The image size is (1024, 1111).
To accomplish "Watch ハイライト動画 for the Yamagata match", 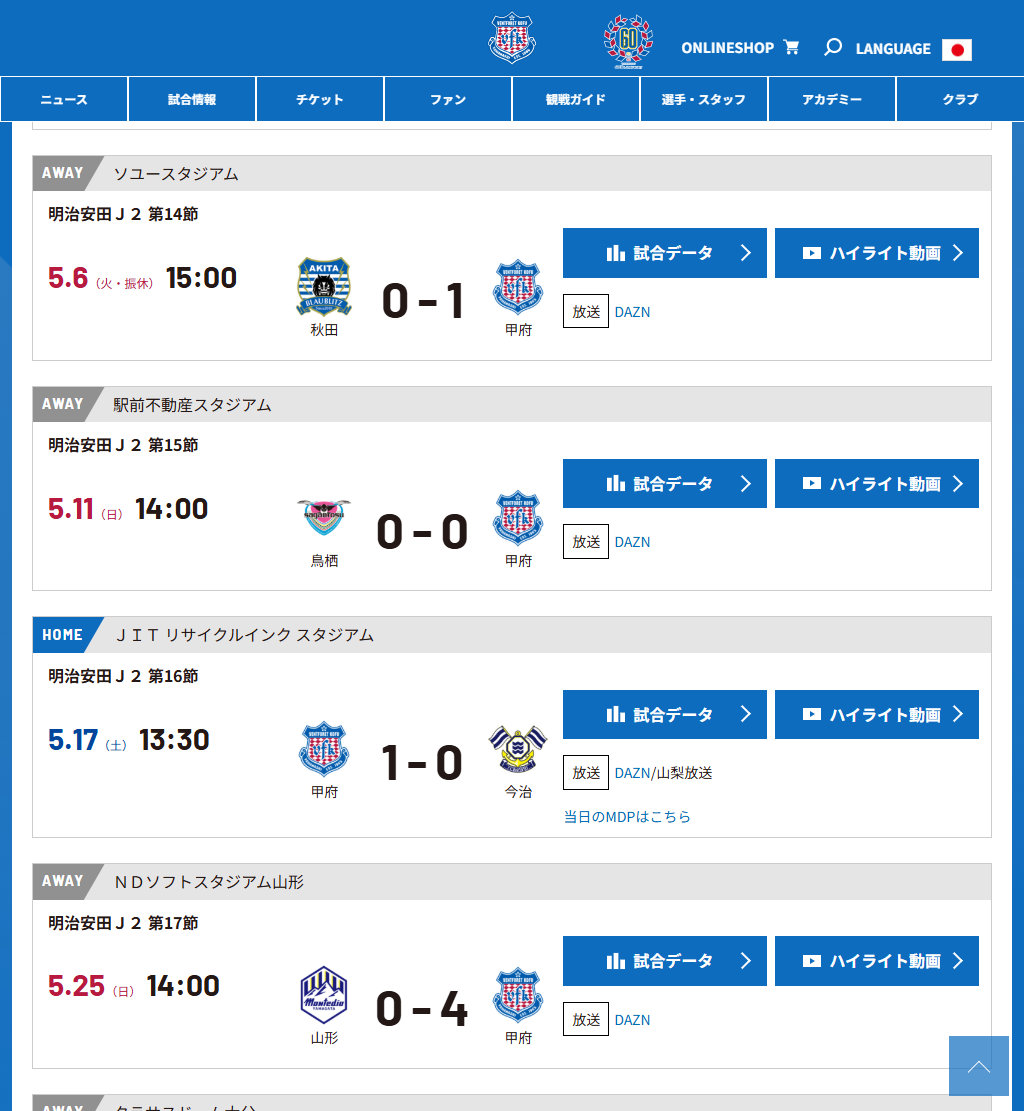I will click(877, 961).
